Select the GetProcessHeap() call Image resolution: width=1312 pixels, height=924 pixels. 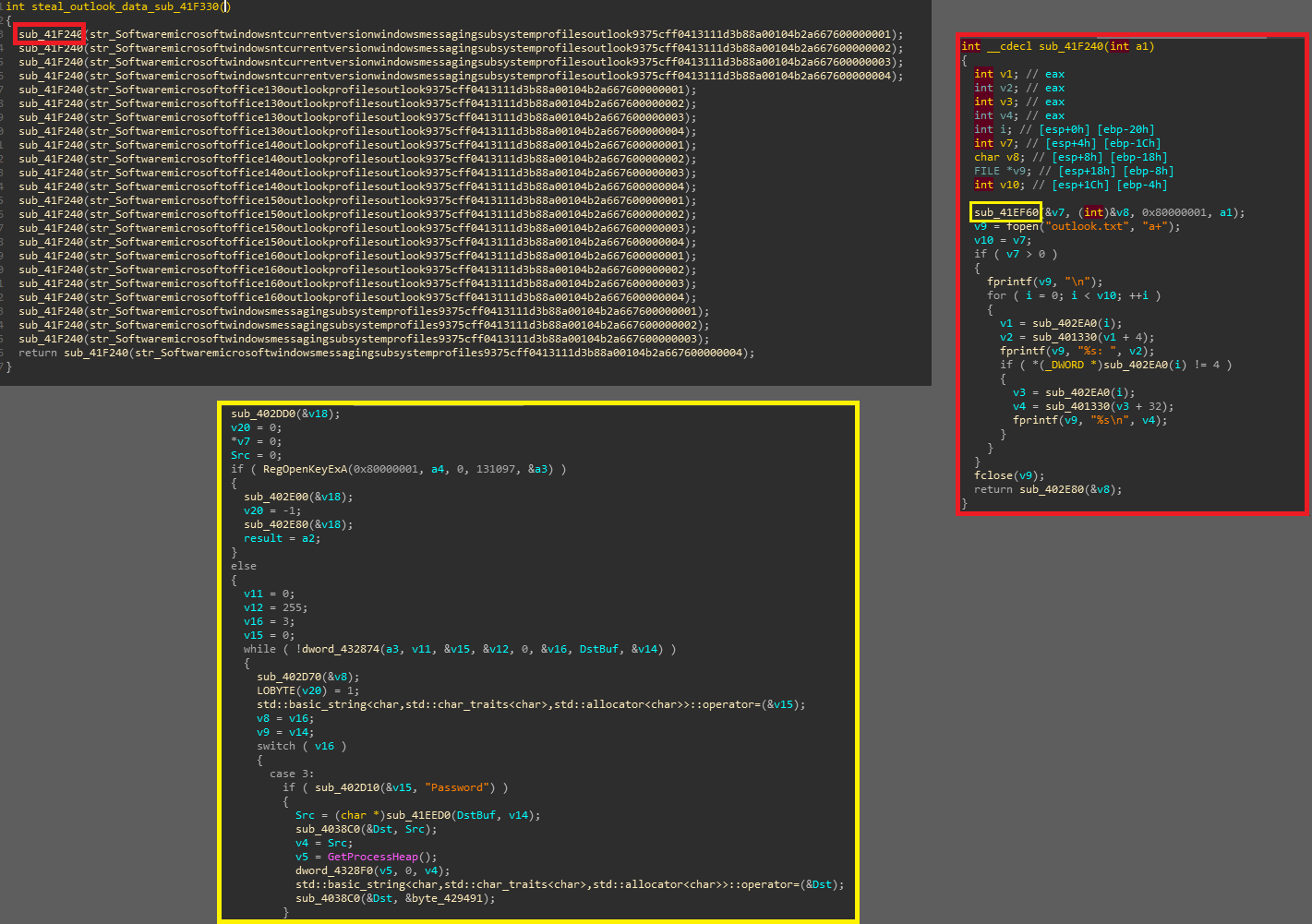[382, 857]
